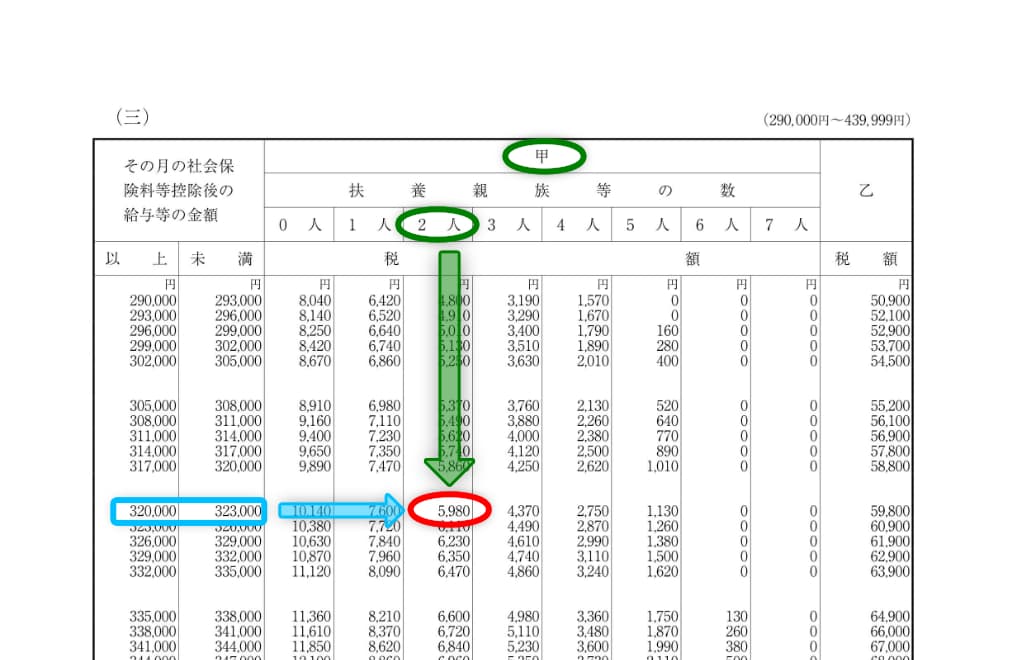Select the 6人 dependents column header
This screenshot has width=1024, height=660.
(x=716, y=225)
